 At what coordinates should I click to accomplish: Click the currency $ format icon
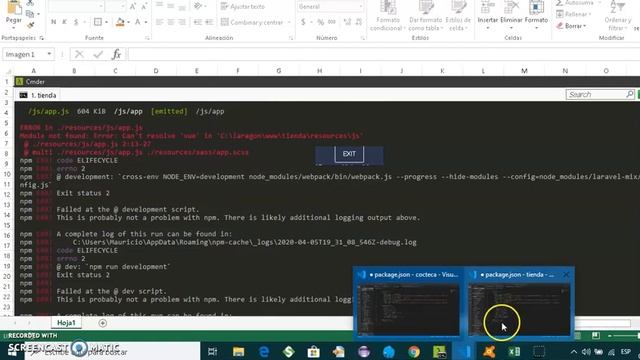[303, 22]
